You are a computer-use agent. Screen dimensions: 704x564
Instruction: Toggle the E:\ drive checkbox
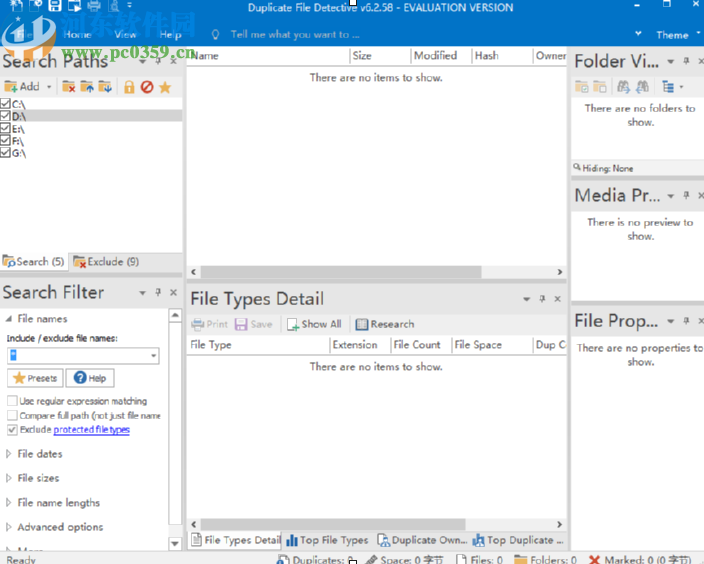click(x=5, y=128)
